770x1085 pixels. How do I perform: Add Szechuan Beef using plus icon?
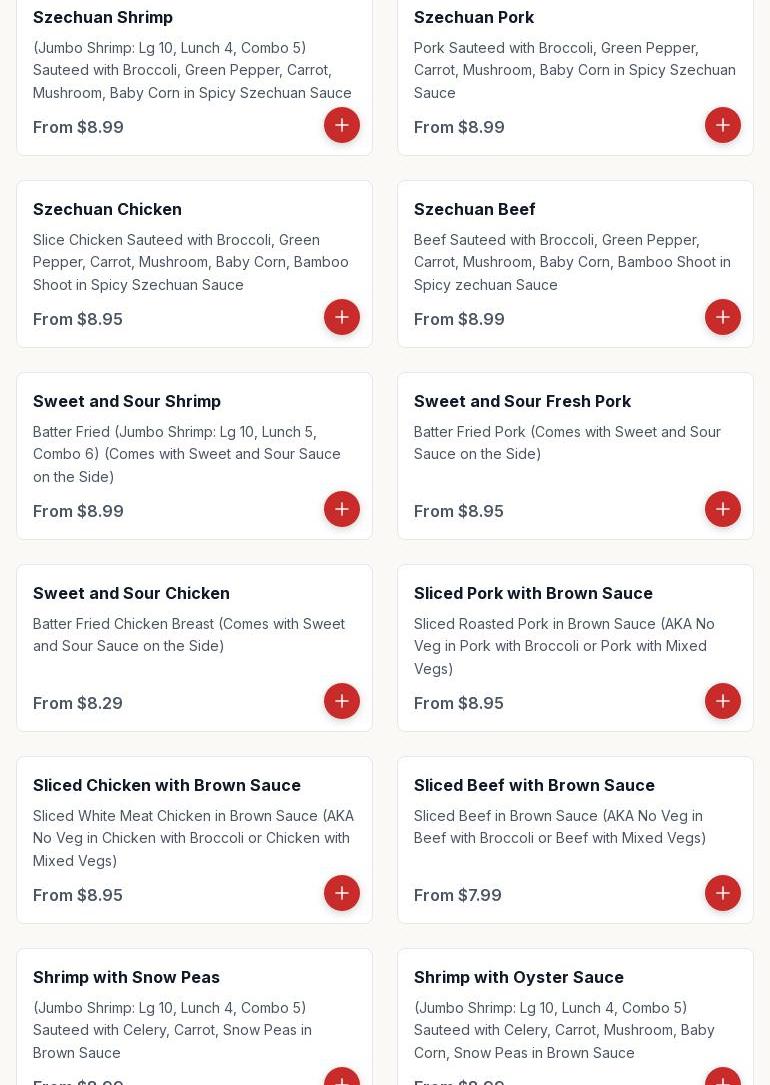point(723,317)
